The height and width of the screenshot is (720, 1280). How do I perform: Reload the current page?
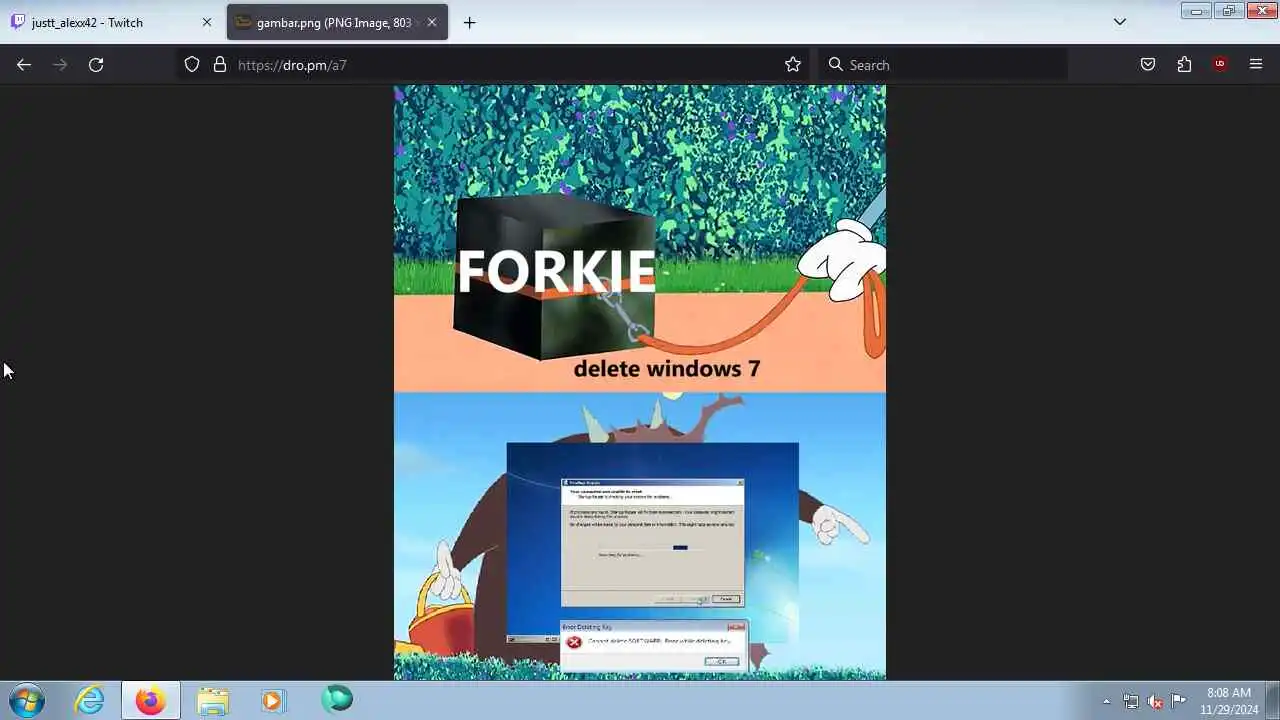pos(96,65)
